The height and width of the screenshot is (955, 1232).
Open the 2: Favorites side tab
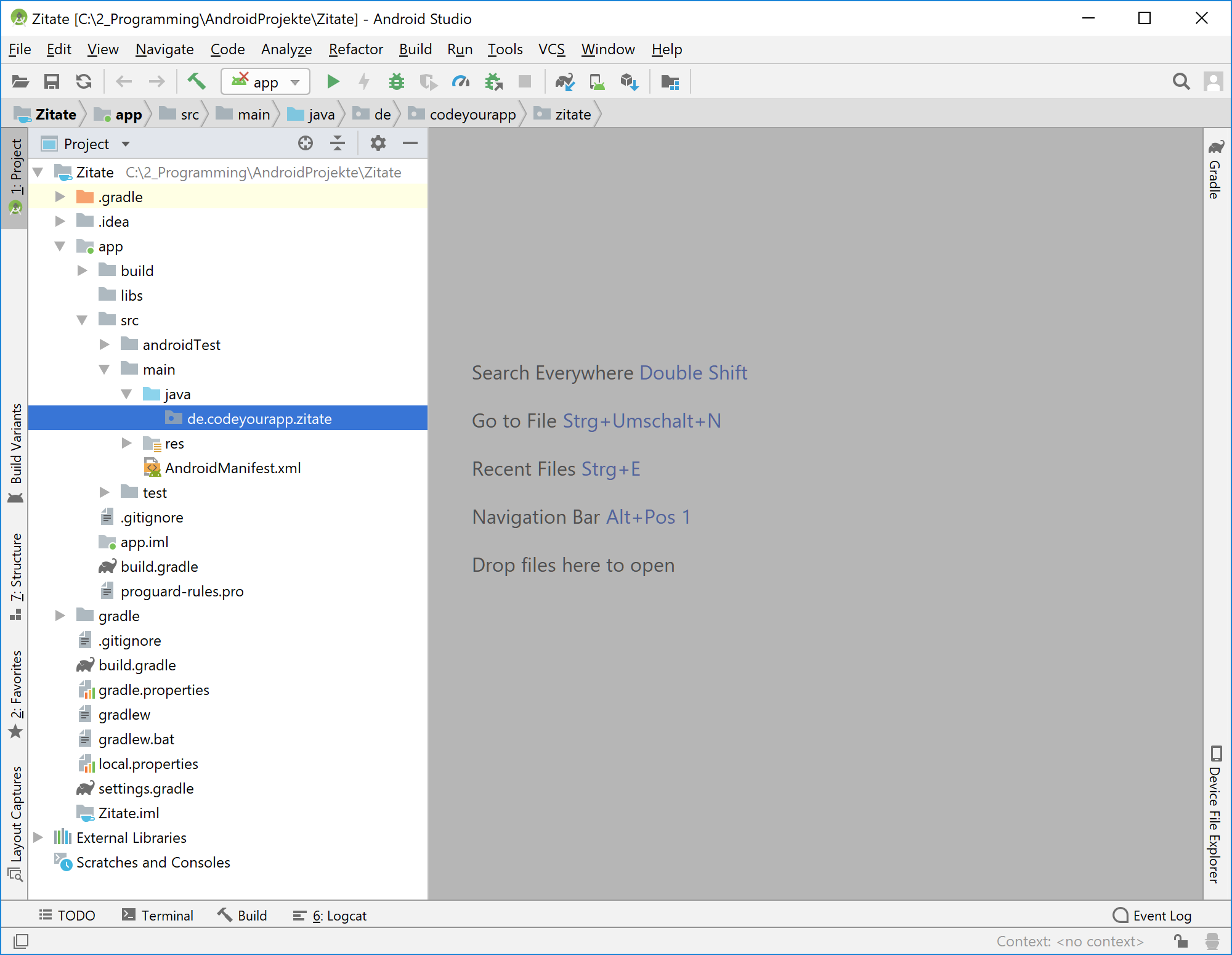(15, 694)
